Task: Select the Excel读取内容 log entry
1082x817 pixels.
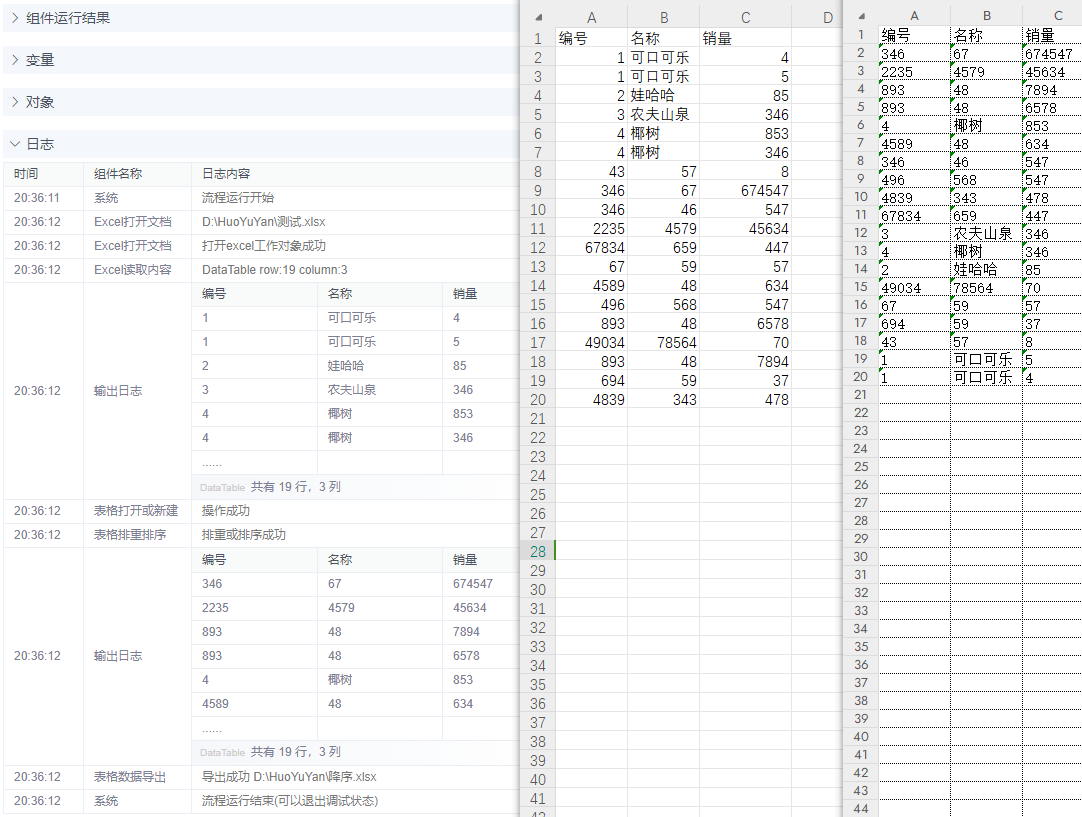Action: (x=132, y=270)
